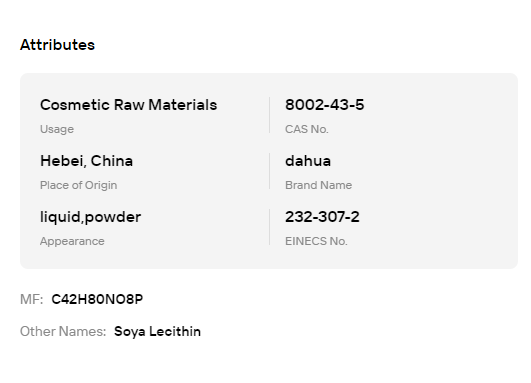Click the MF: label

click(x=31, y=299)
